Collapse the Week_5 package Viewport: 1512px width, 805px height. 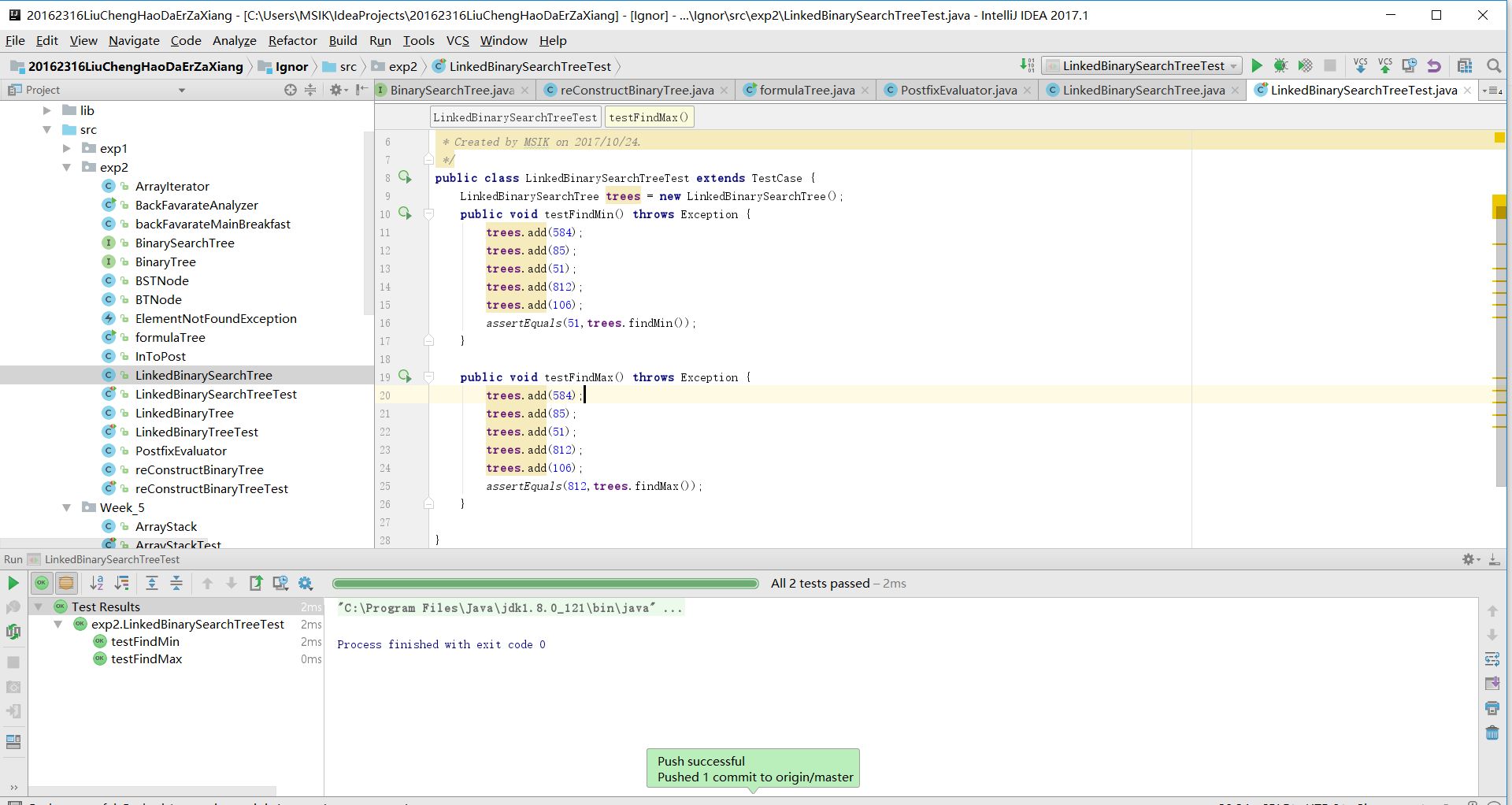[x=67, y=507]
